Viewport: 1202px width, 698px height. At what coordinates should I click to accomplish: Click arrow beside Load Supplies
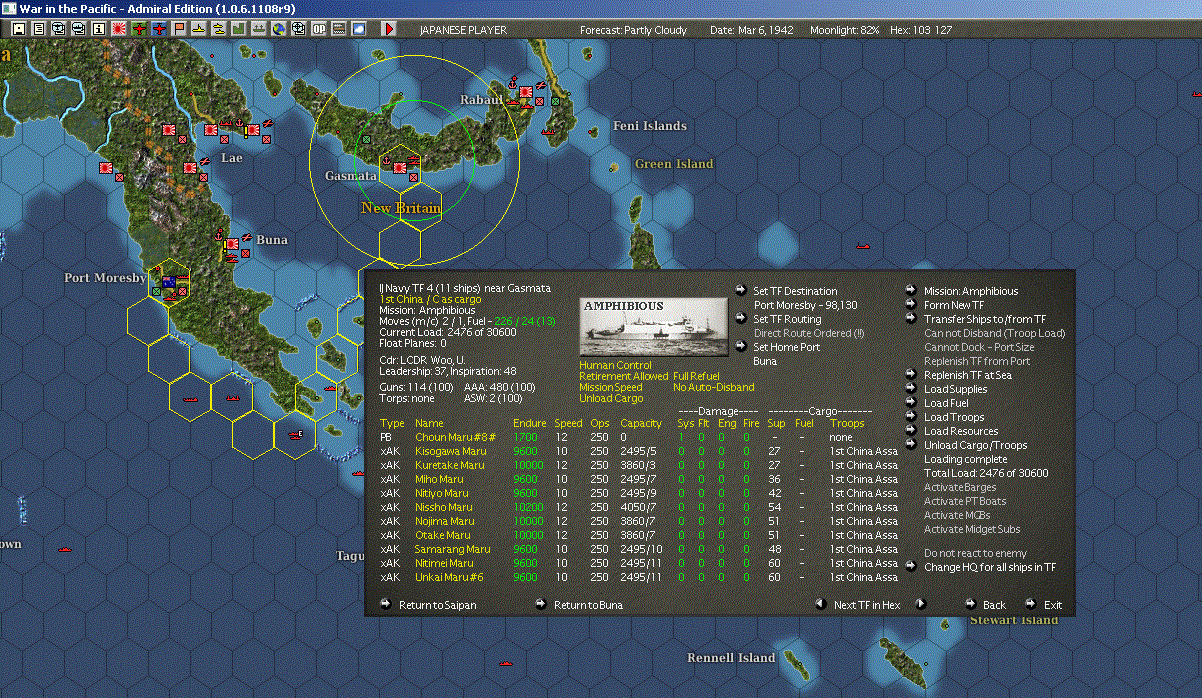tap(911, 389)
